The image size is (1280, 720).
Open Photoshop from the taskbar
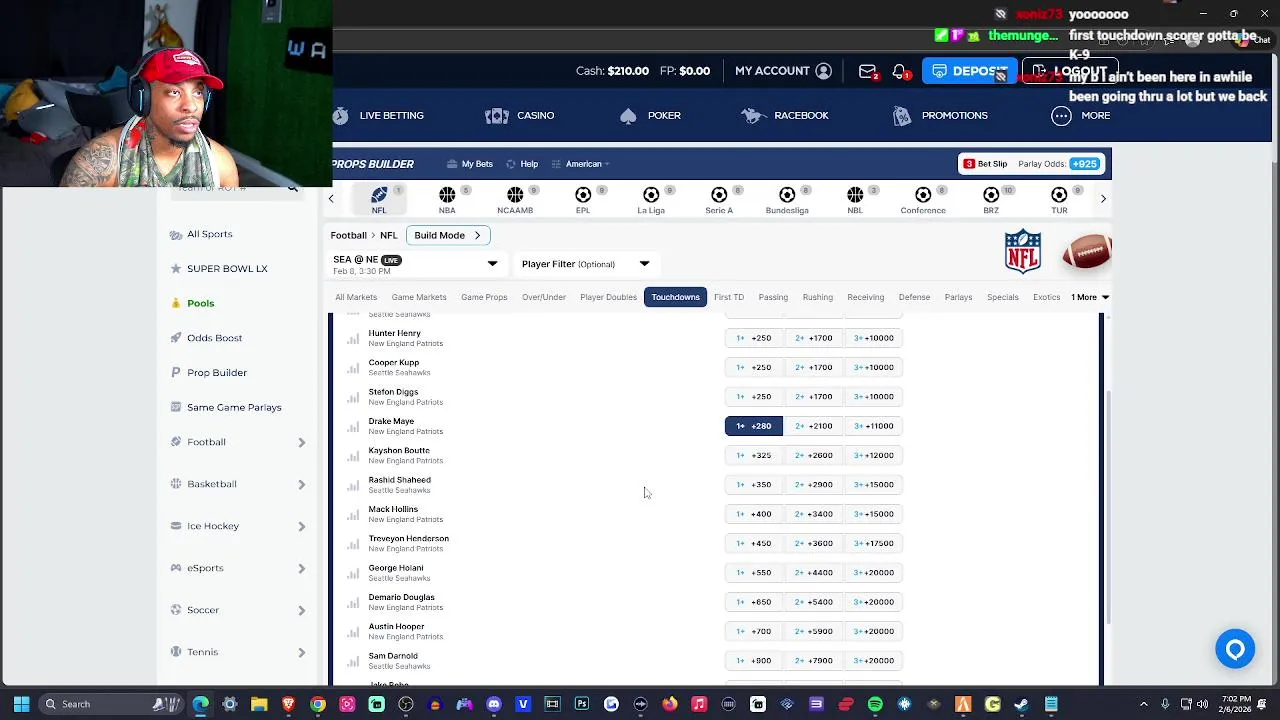[x=582, y=704]
